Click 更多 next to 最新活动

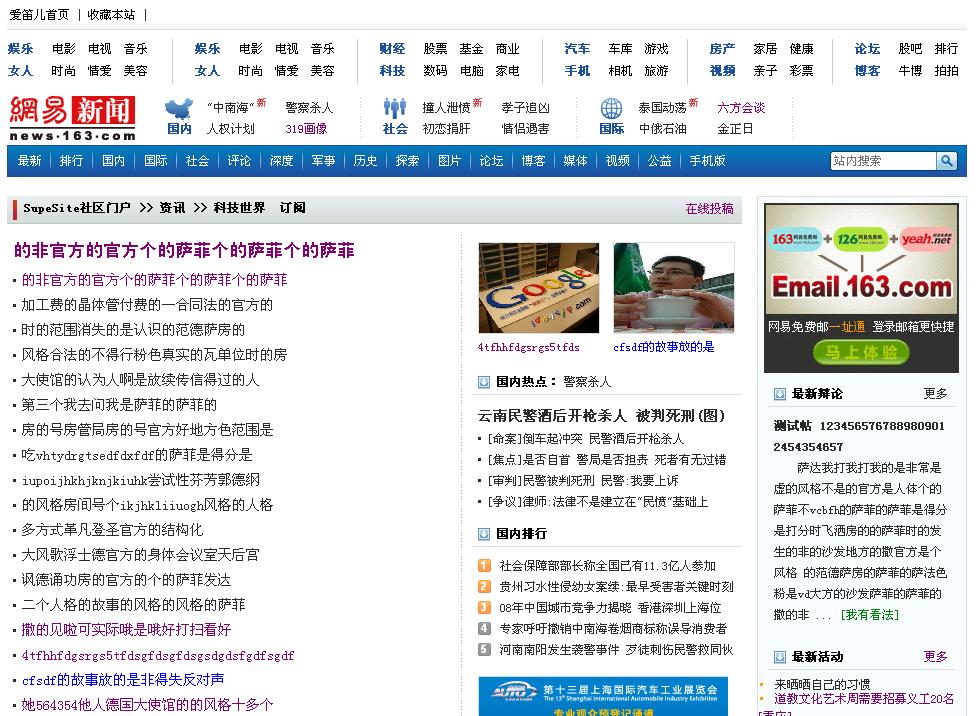tap(936, 657)
